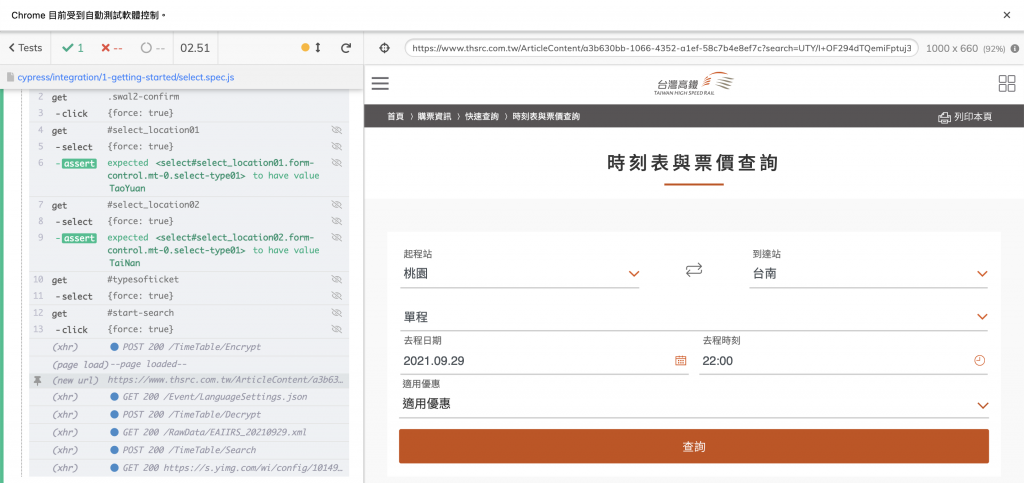Open the 到達站 dropdown showing 台南
The width and height of the screenshot is (1024, 483).
pos(869,273)
